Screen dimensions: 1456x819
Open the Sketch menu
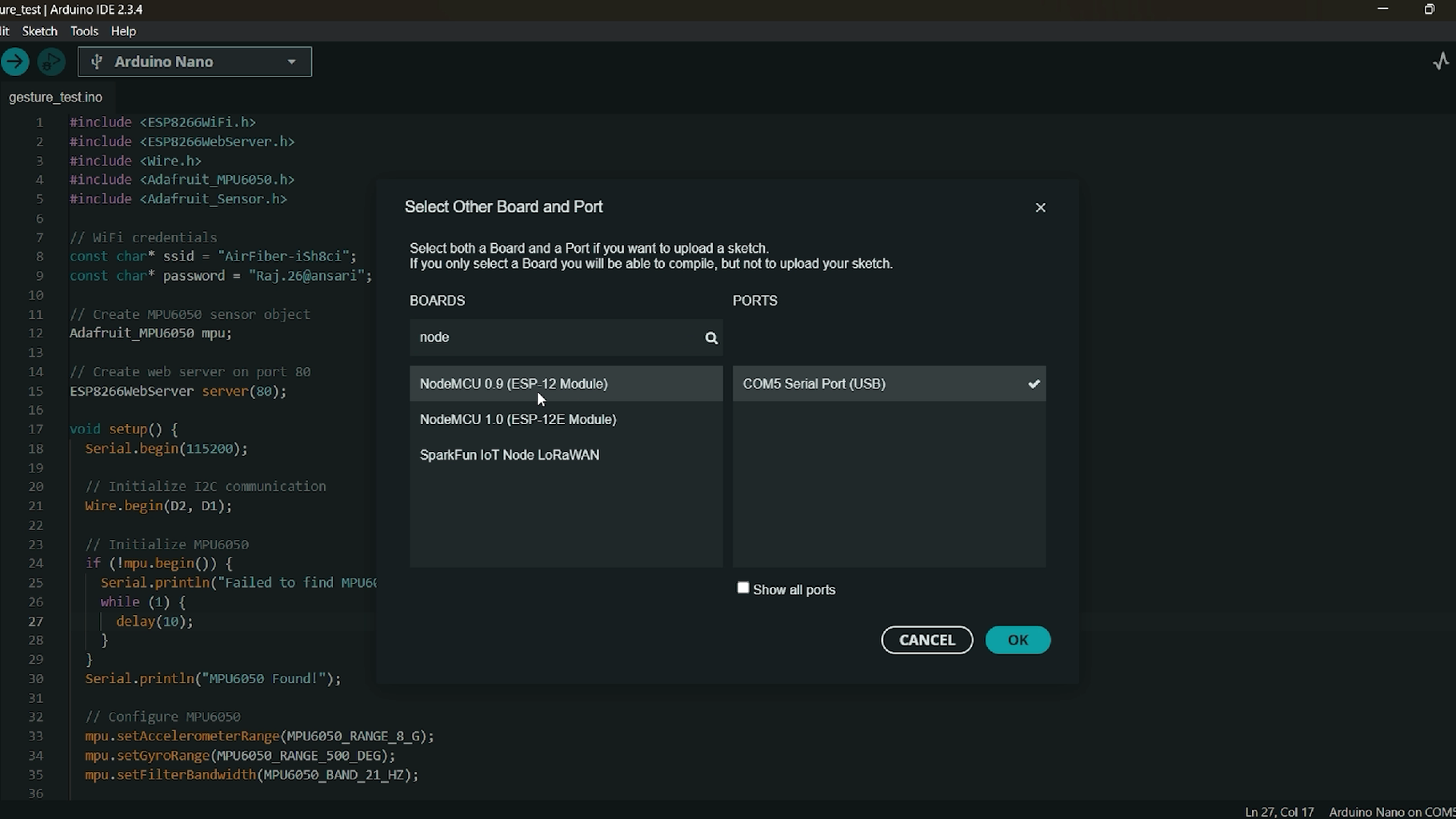39,31
